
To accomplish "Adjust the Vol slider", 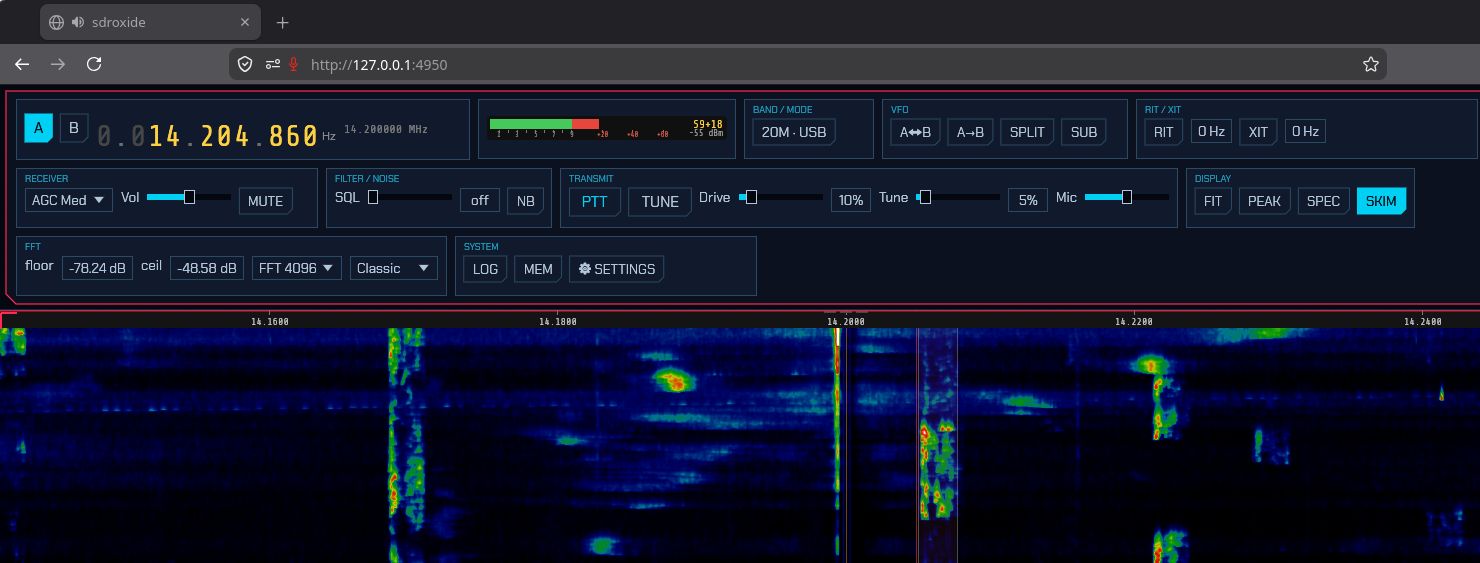I will coord(189,197).
